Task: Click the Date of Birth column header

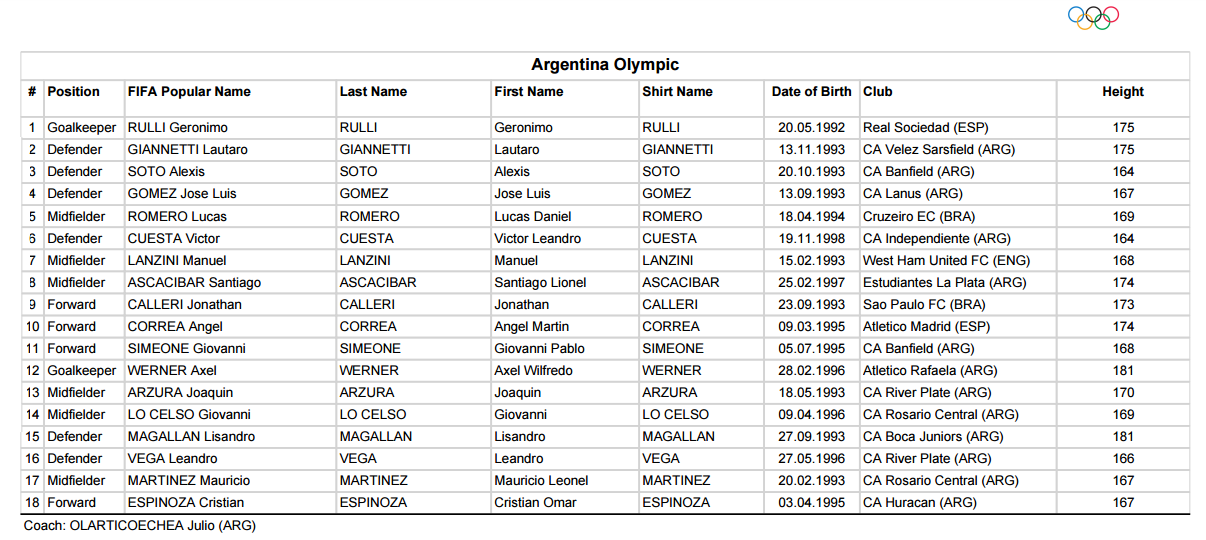Action: (x=812, y=91)
